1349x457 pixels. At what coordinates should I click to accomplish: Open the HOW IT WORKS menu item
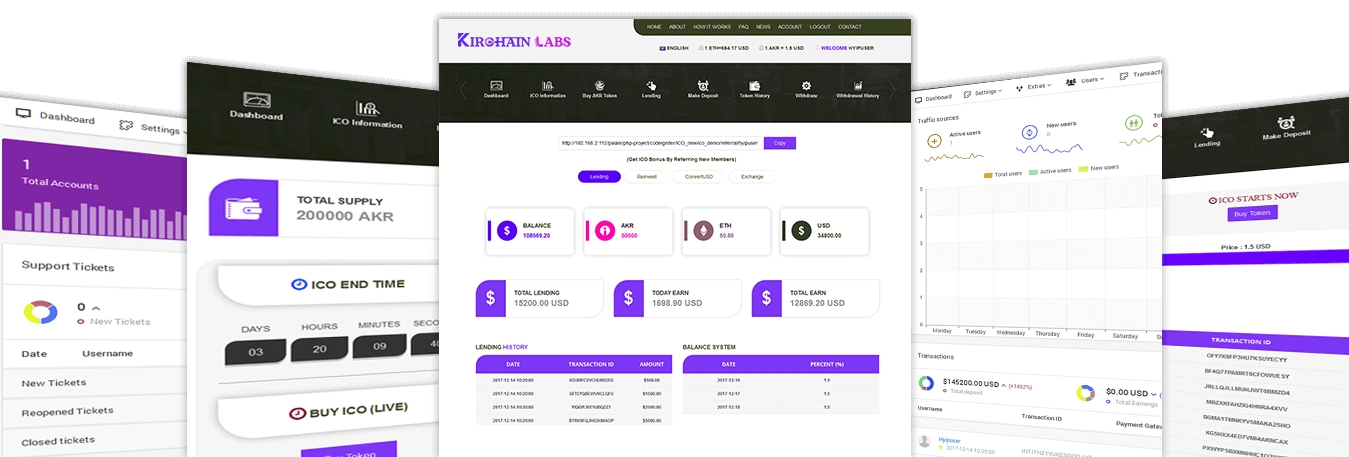[712, 26]
